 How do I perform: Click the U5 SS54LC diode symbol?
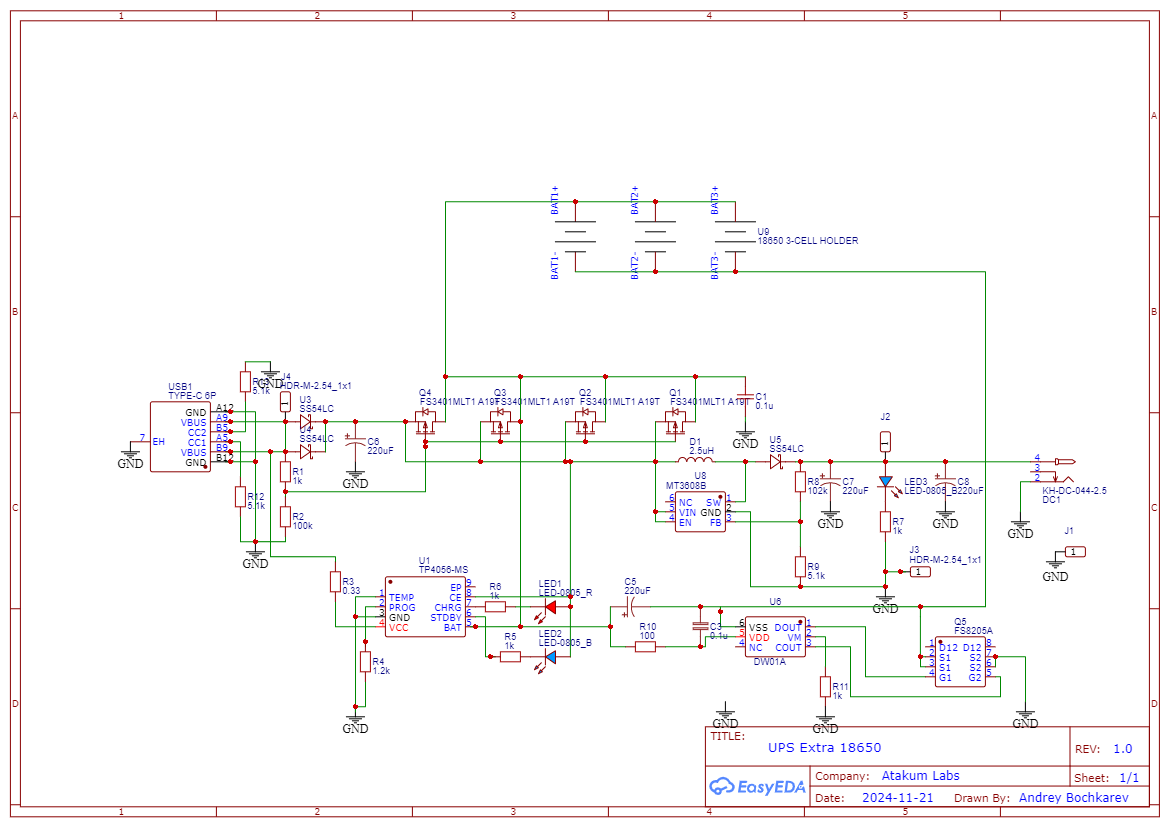(775, 462)
